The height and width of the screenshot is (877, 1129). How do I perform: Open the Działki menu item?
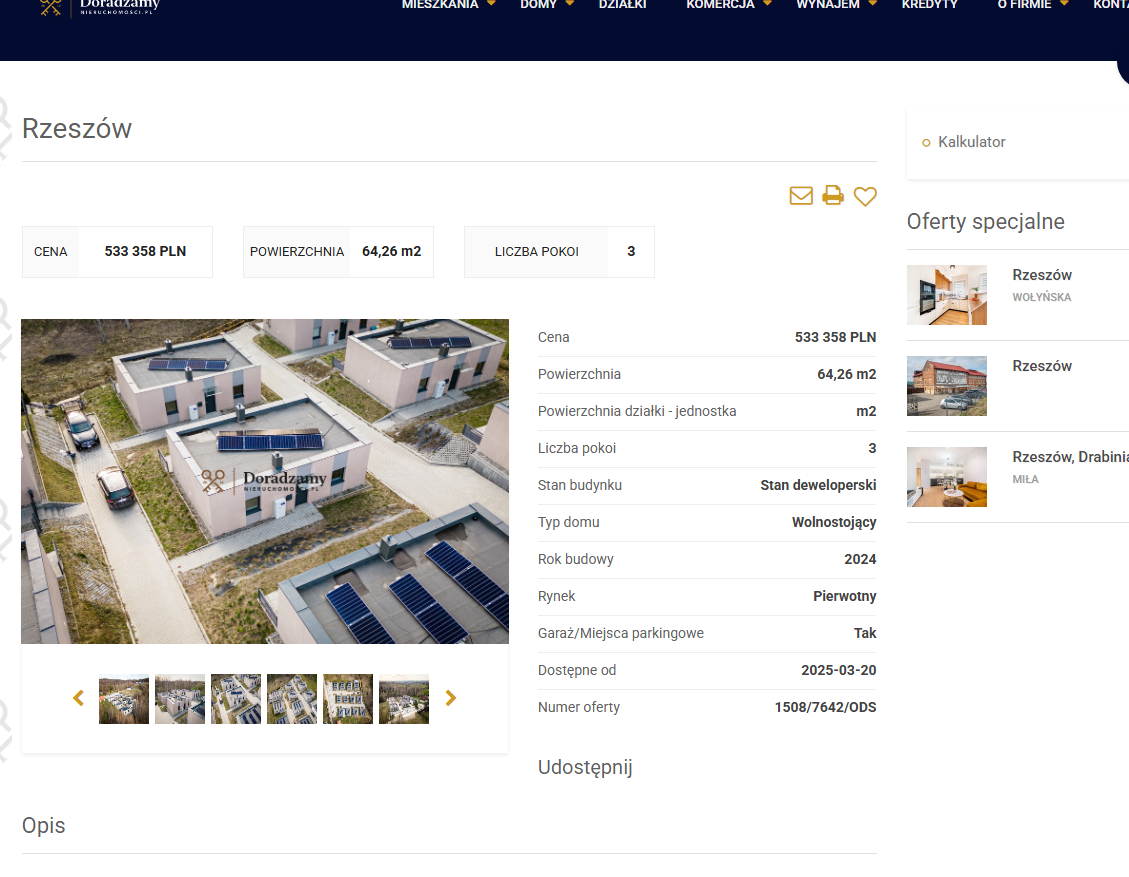tap(622, 5)
